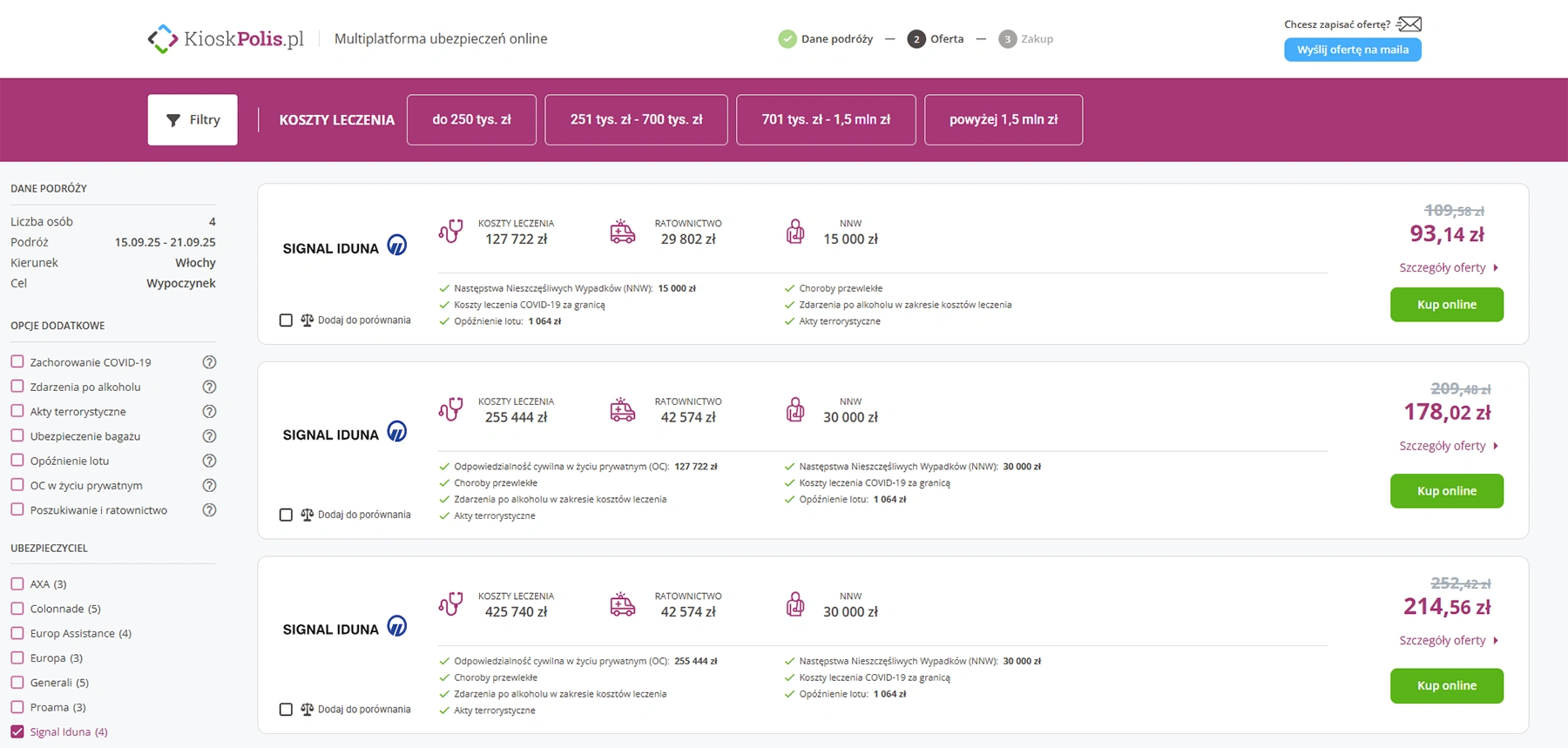Add the 93,14 zł offer to comparison
The image size is (1568, 748).
coord(286,320)
